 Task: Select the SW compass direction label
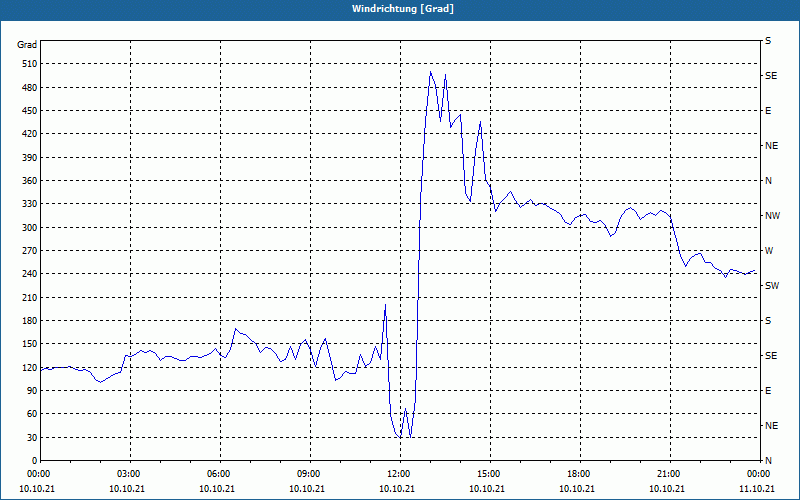[x=772, y=286]
